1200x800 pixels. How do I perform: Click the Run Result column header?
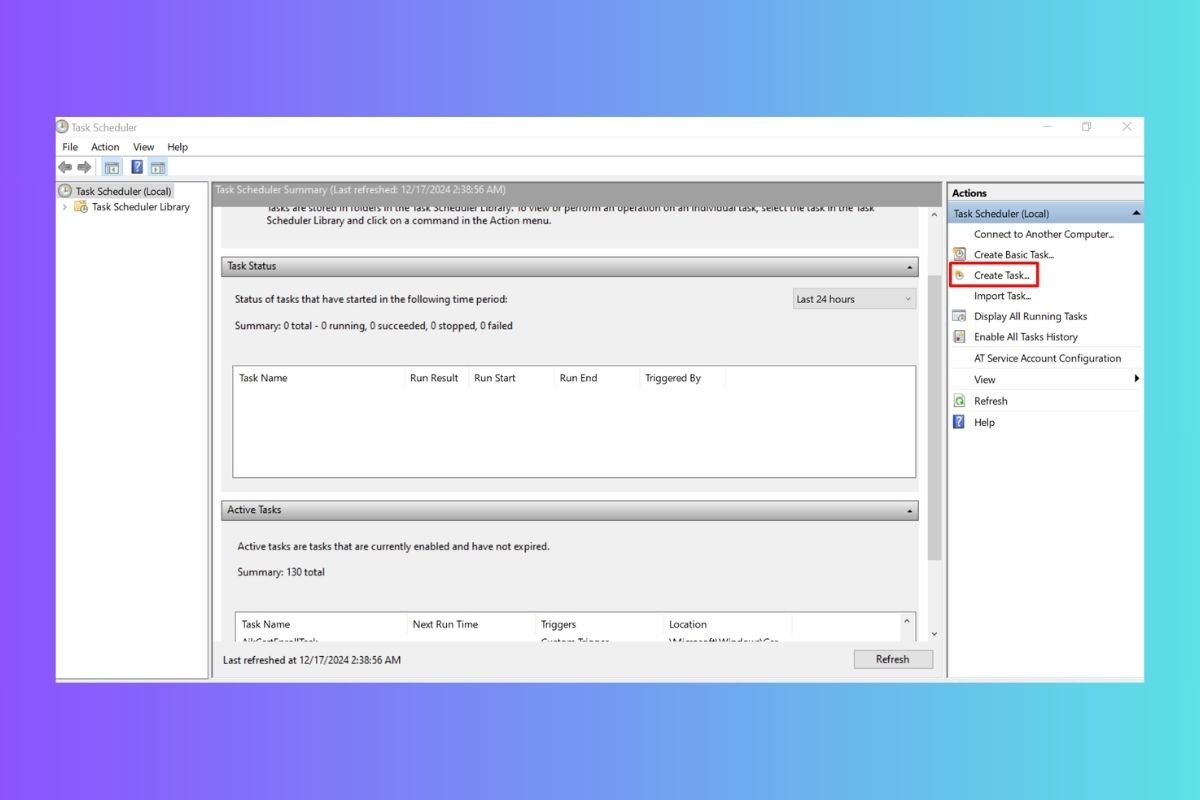pyautogui.click(x=436, y=378)
